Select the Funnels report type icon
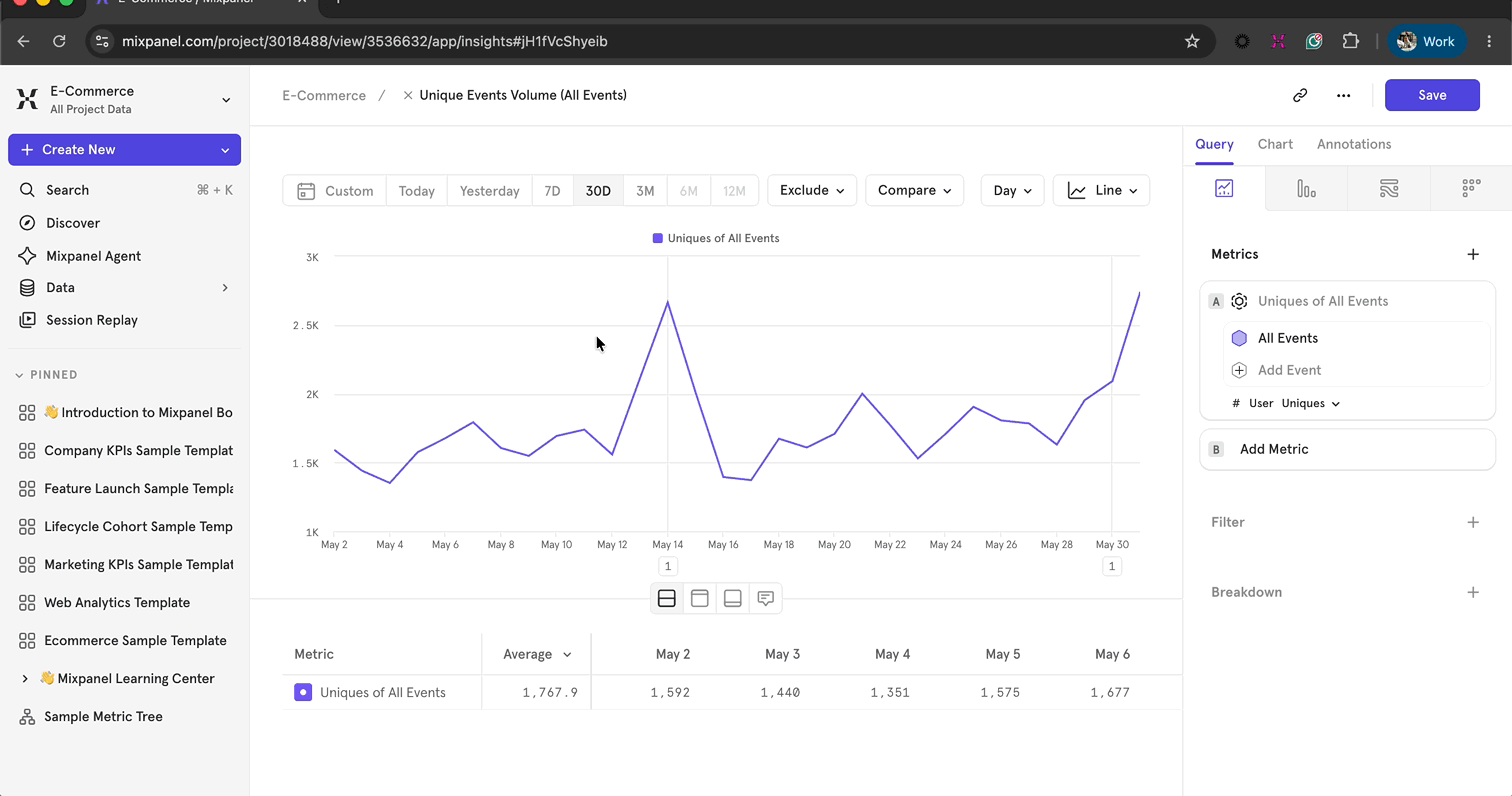This screenshot has width=1512, height=796. click(x=1306, y=188)
